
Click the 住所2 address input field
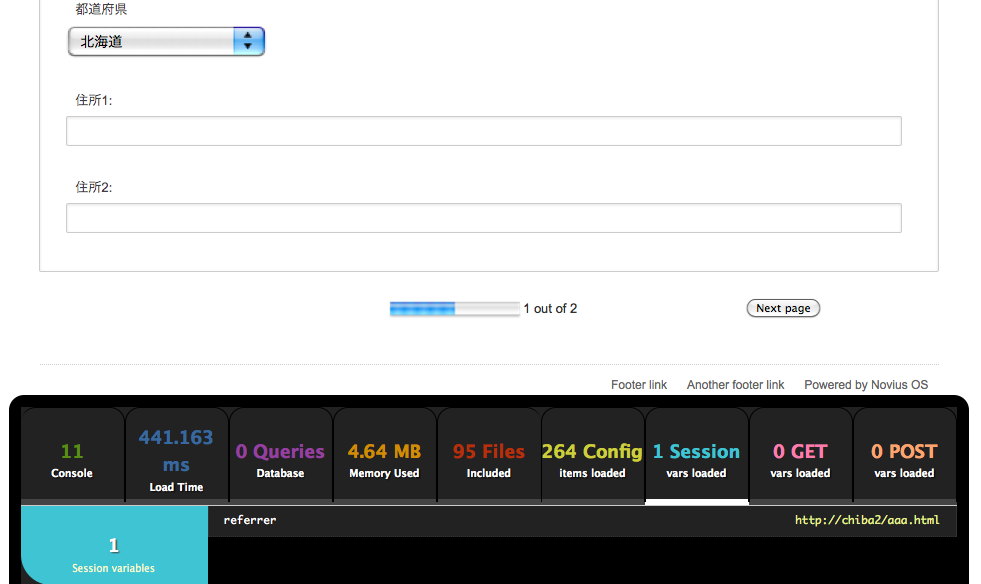tap(484, 218)
